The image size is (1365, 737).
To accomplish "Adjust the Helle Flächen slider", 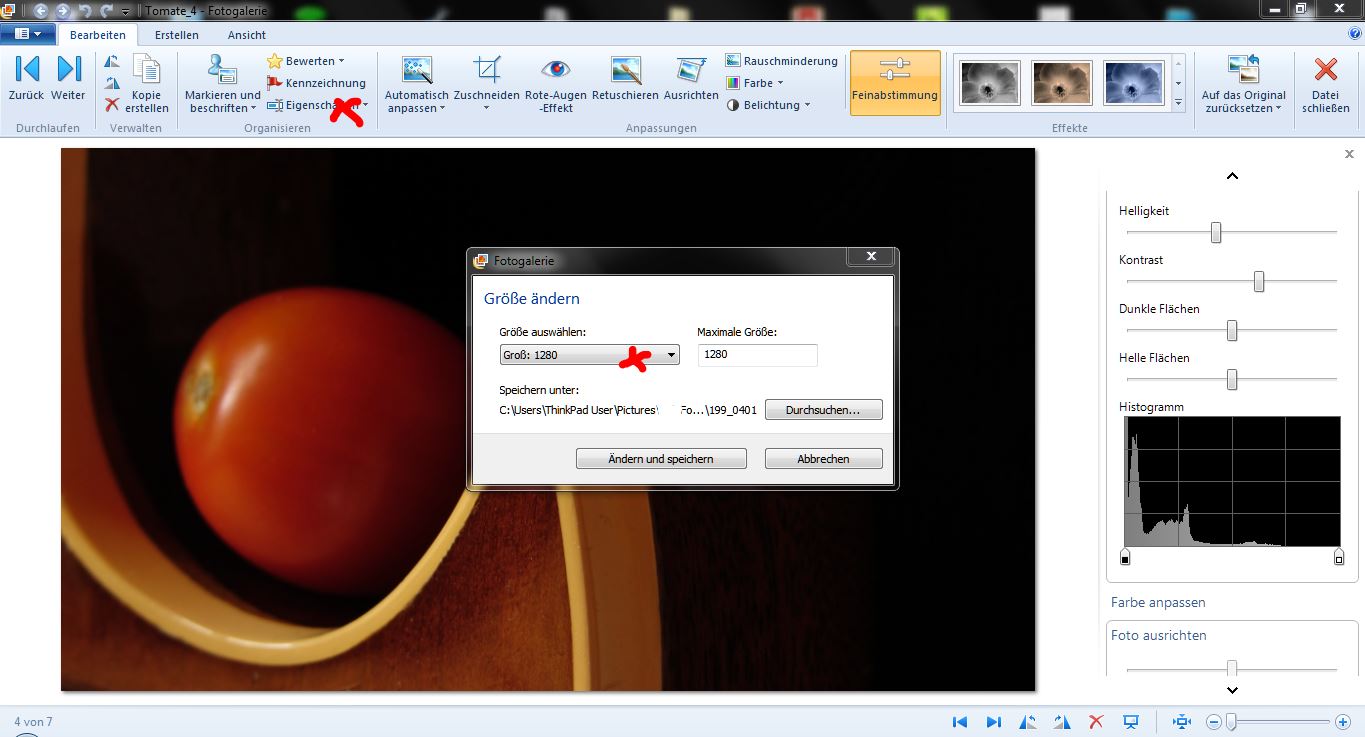I will tap(1232, 379).
